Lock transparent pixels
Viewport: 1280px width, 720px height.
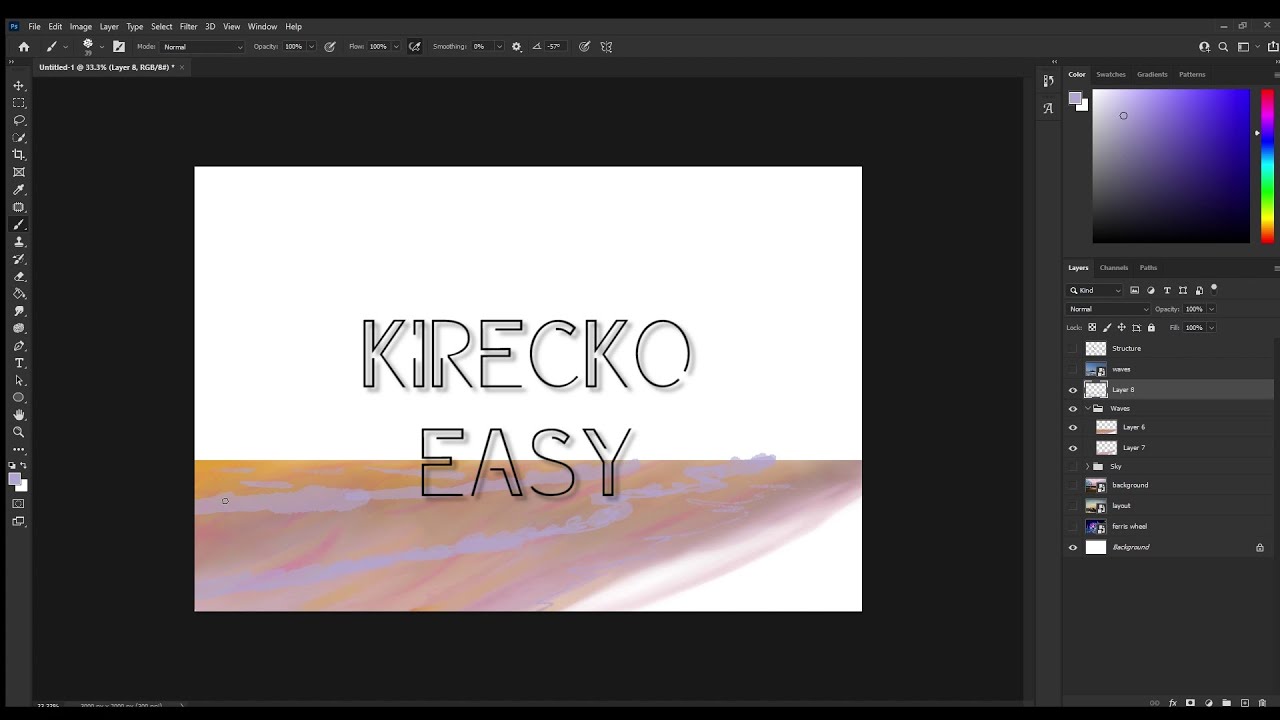(1092, 327)
